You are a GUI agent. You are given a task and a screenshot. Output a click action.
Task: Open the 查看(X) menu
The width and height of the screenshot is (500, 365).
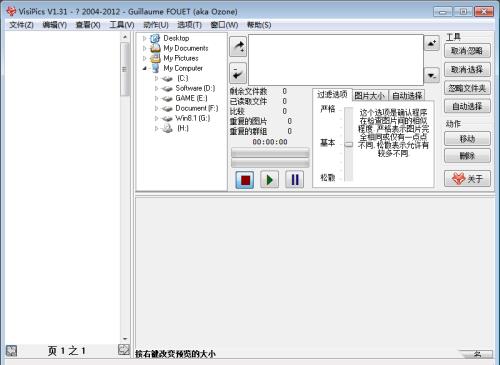pyautogui.click(x=88, y=25)
